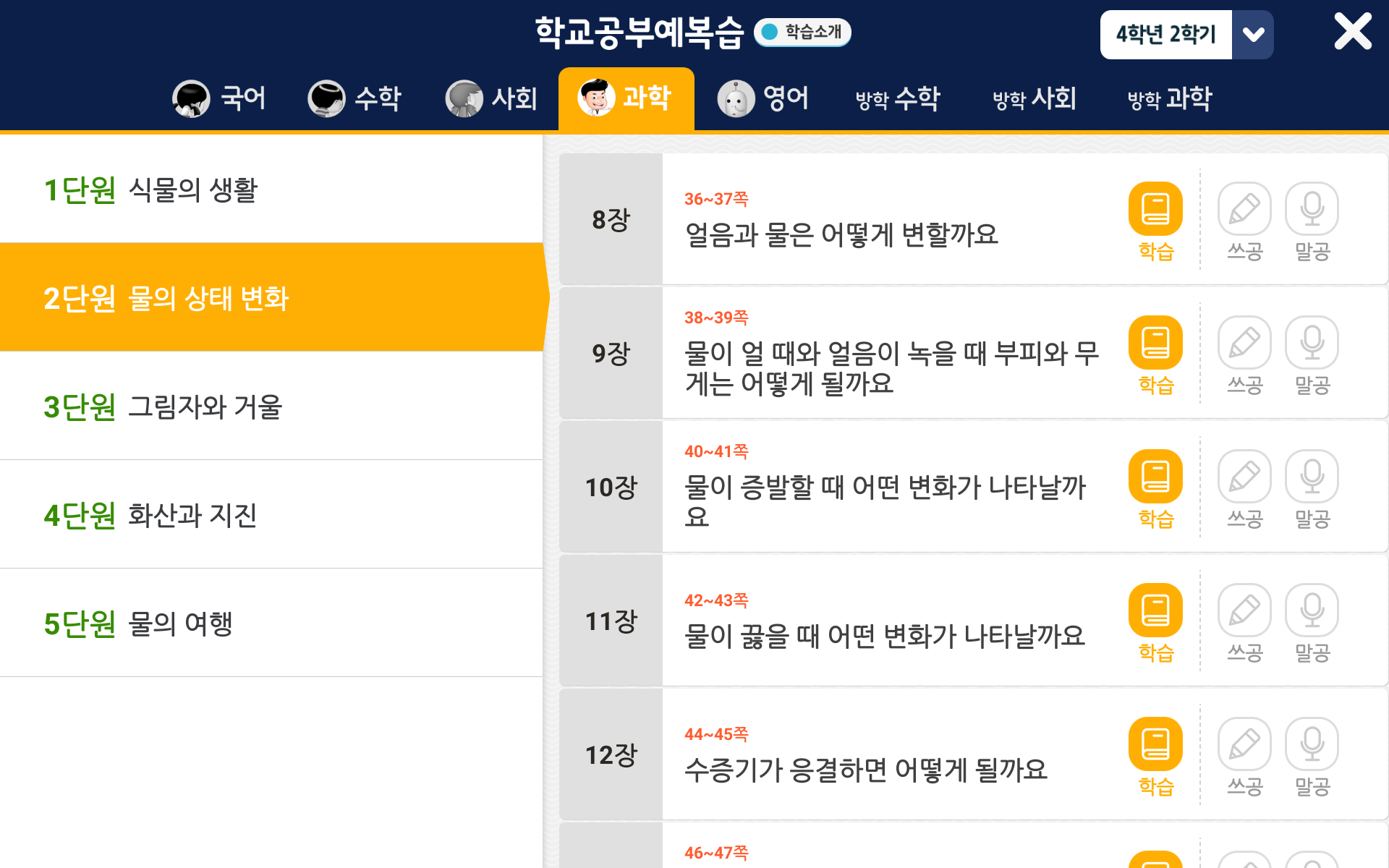Open 쓰공 pencil icon for 12장
The height and width of the screenshot is (868, 1389).
coord(1244,744)
